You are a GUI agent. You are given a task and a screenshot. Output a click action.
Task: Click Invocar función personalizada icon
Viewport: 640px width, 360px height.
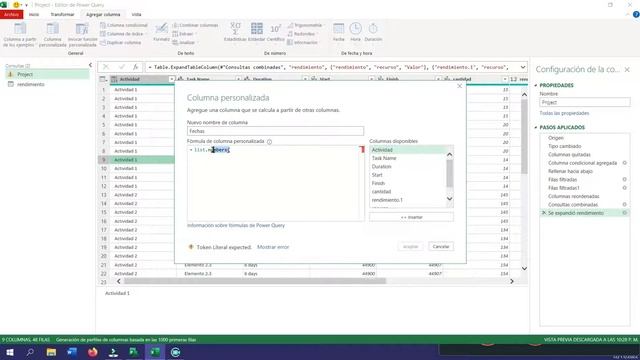(82, 29)
